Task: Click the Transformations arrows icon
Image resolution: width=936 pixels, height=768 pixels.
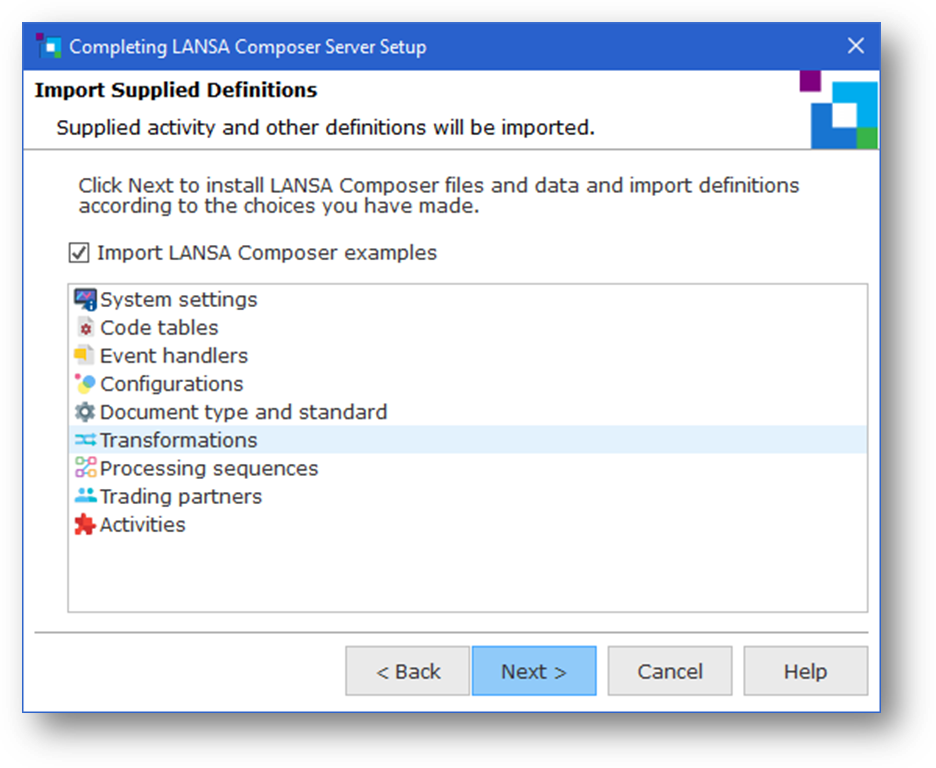Action: coord(85,440)
